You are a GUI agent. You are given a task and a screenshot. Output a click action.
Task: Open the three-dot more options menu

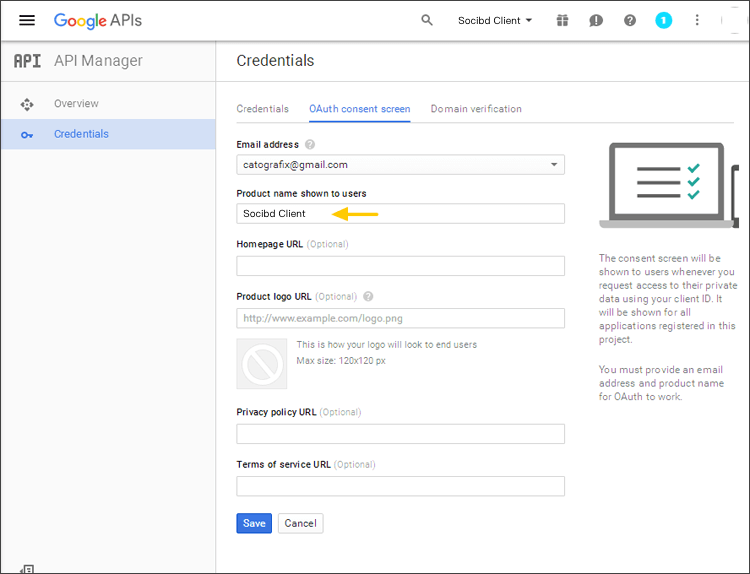point(697,20)
